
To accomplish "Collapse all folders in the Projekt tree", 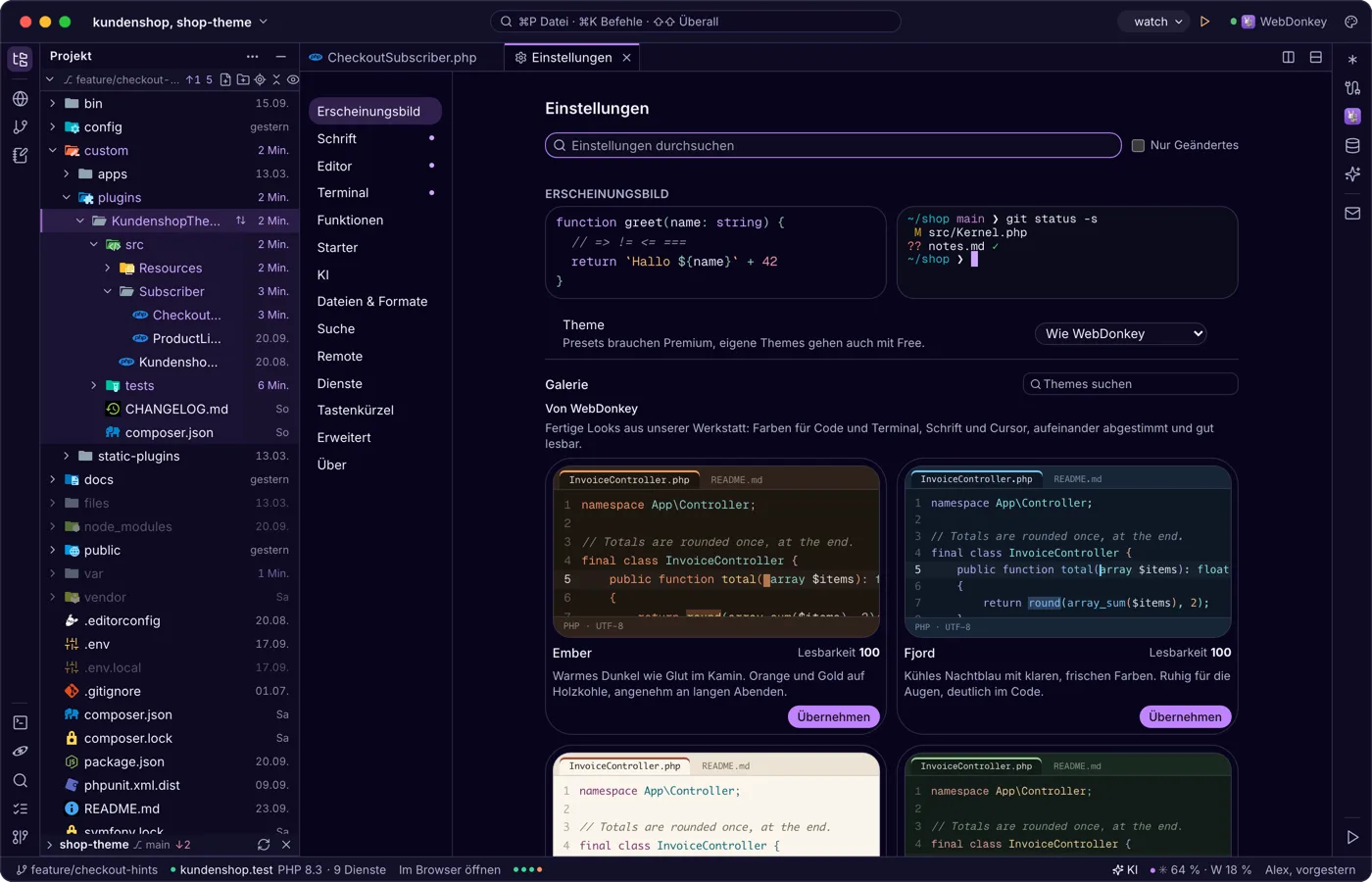I will point(276,79).
